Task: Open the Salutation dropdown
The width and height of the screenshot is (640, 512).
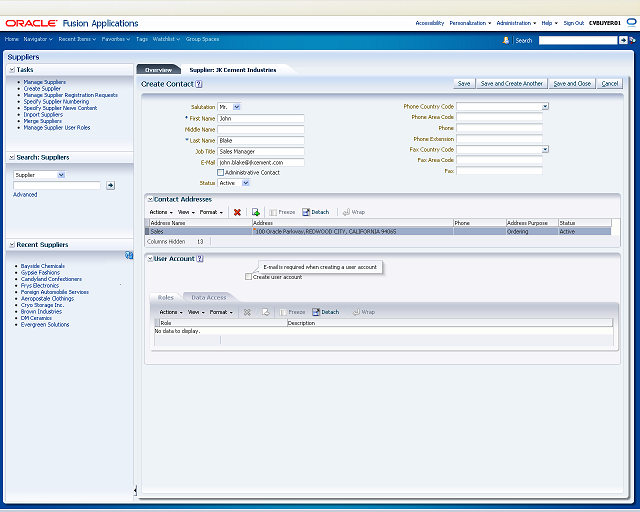Action: coord(237,107)
